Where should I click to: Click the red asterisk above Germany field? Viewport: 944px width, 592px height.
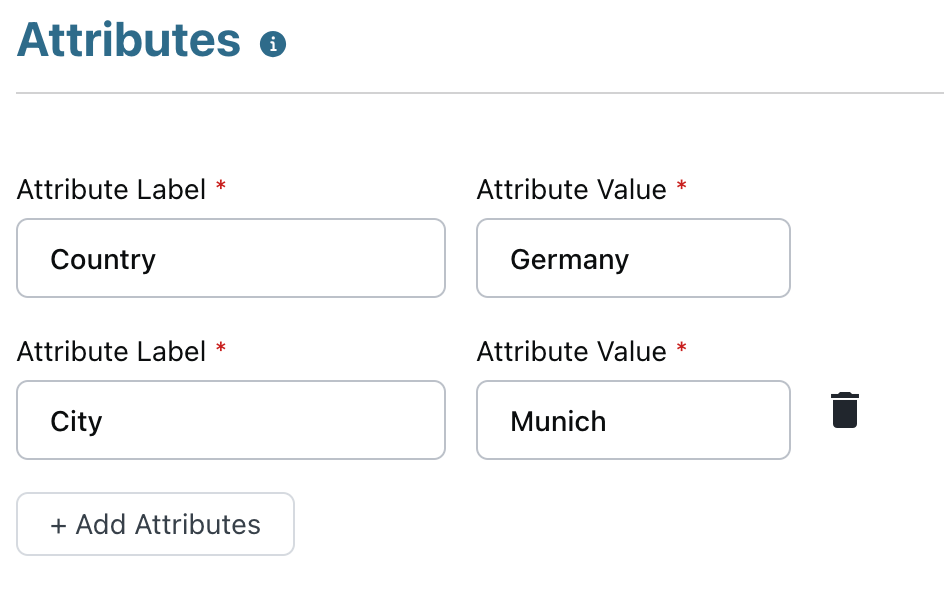point(682,187)
